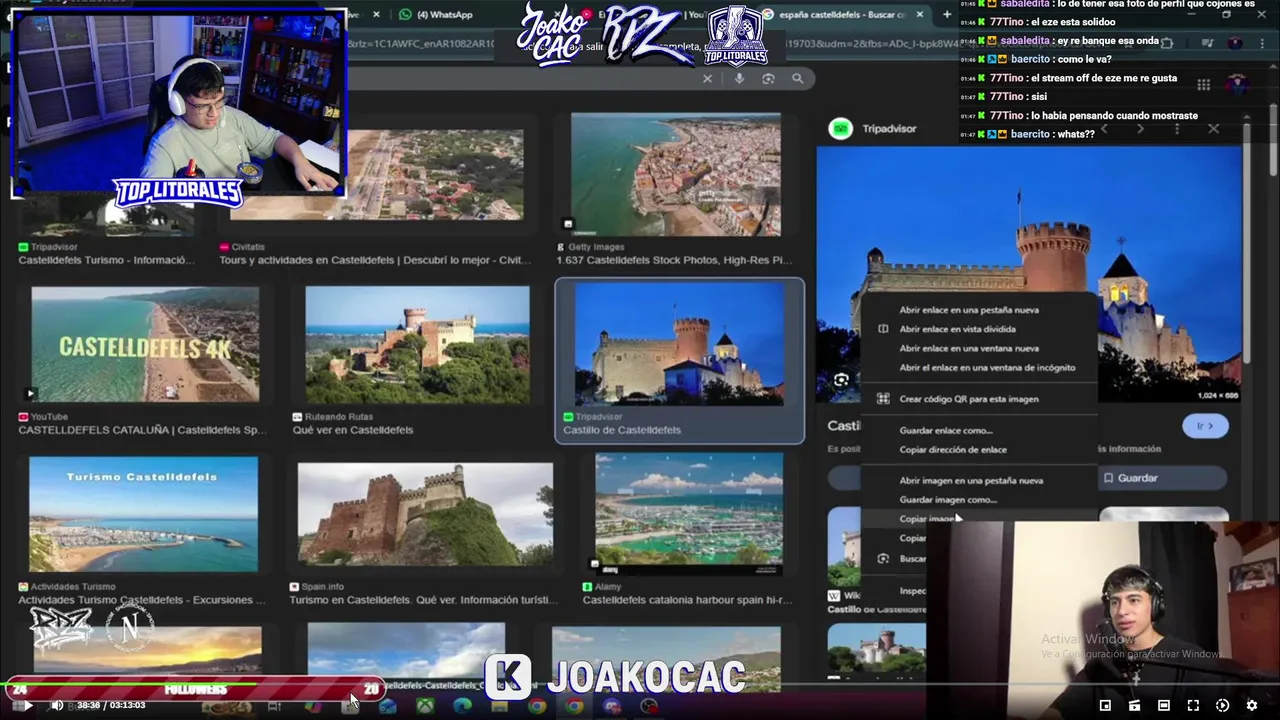Click '1.637 Castelldefels Stock Photos' result title

click(x=674, y=260)
